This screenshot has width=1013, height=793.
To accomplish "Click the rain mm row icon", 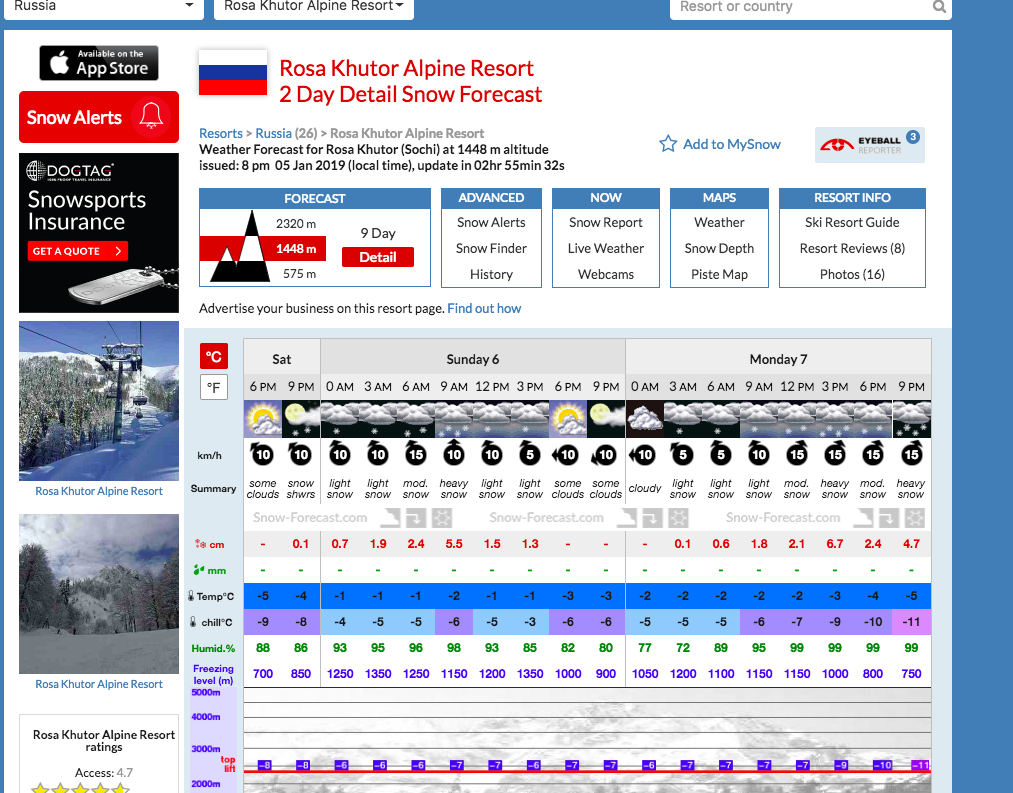I will [x=199, y=570].
